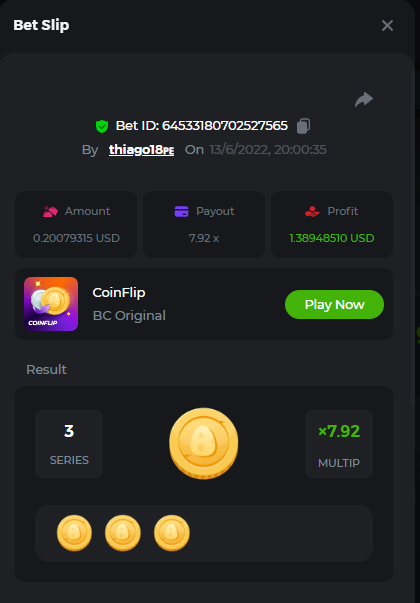Click the ×7.92 MULTIP box
The height and width of the screenshot is (603, 420).
click(339, 444)
